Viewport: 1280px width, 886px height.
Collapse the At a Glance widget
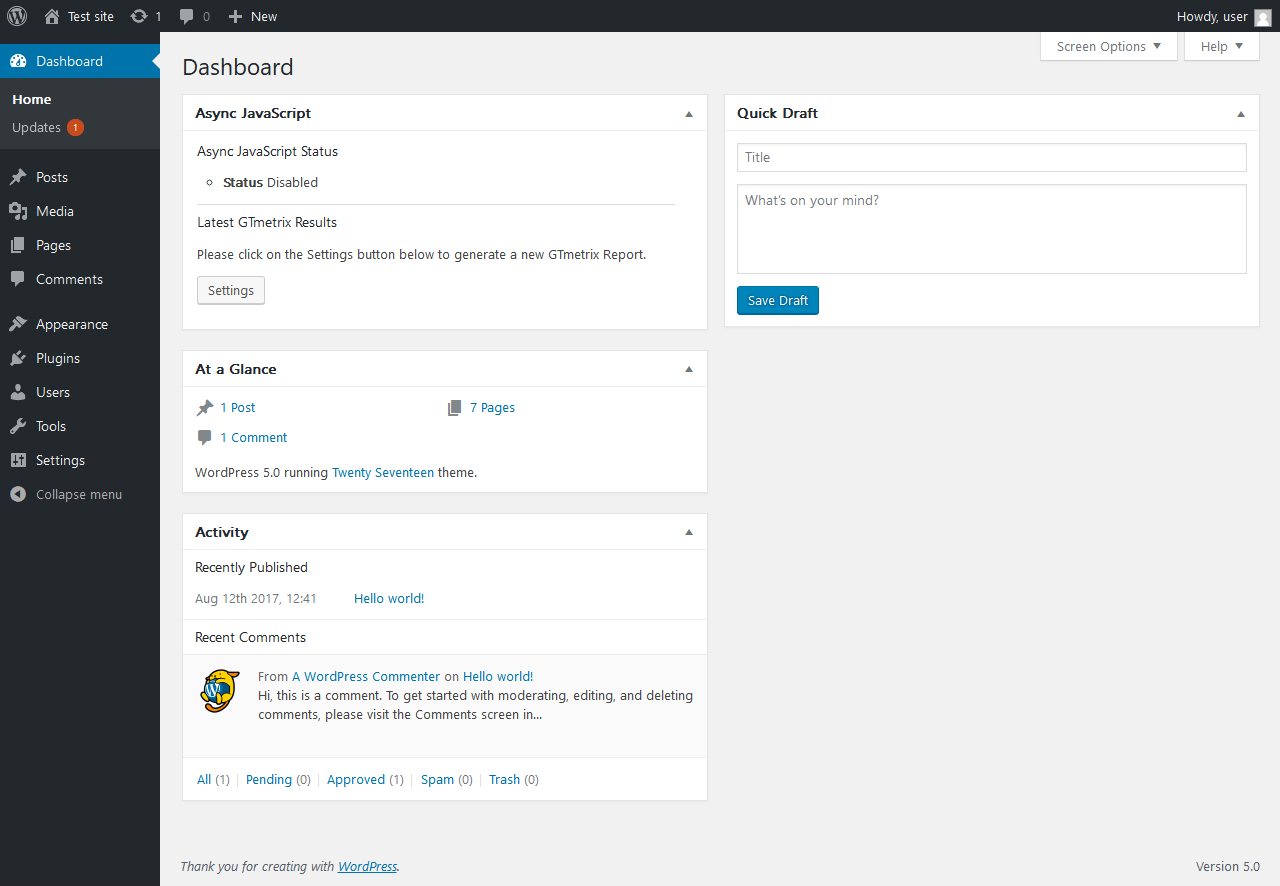(x=689, y=369)
